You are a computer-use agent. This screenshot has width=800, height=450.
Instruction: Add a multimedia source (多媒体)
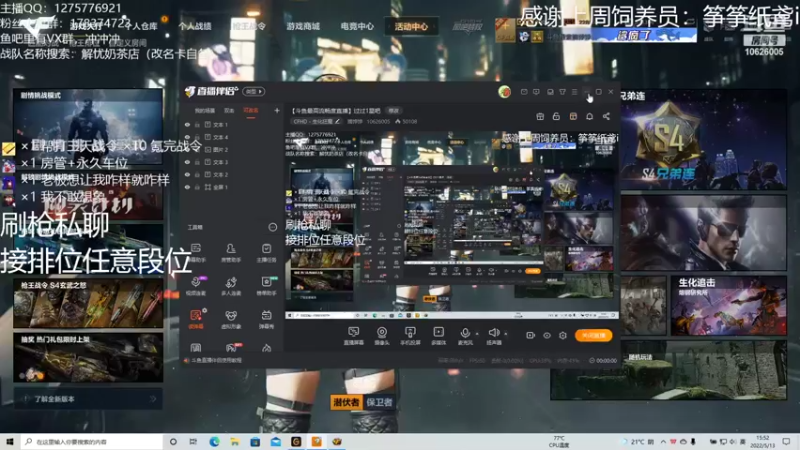click(x=438, y=335)
